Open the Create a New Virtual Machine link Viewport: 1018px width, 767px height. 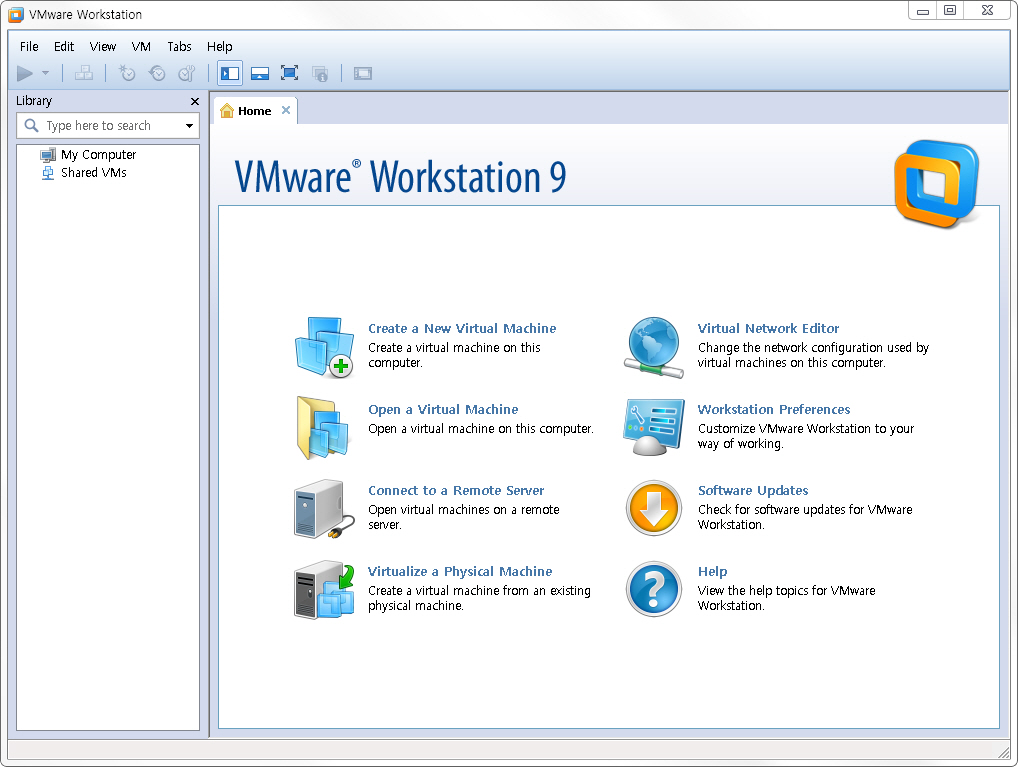pos(462,329)
